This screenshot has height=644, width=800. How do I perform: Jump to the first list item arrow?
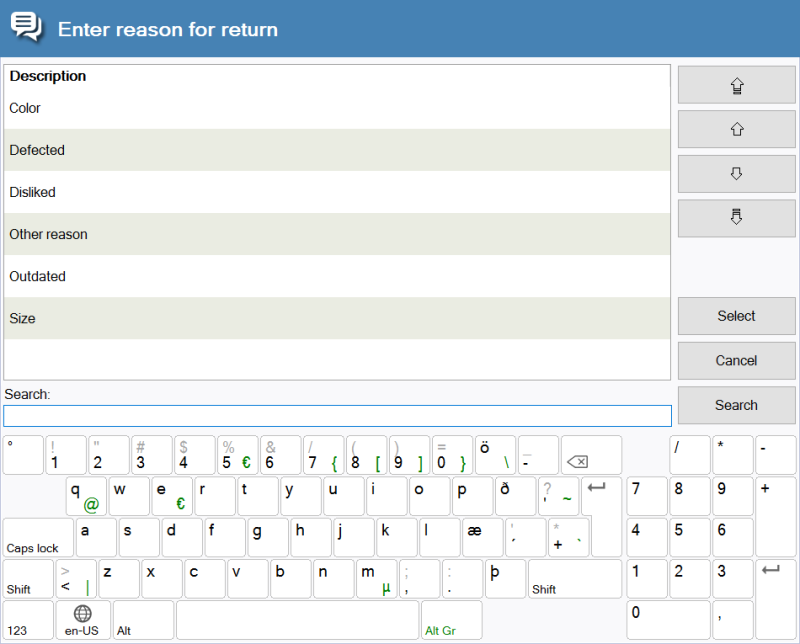point(736,85)
